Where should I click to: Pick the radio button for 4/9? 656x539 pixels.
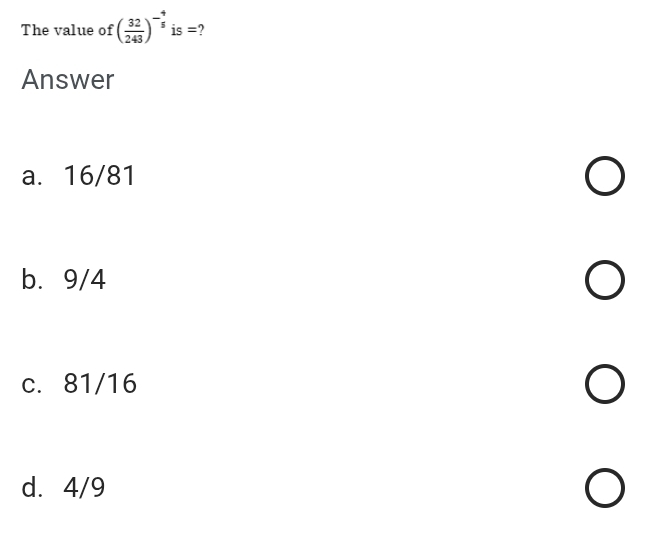(x=606, y=489)
